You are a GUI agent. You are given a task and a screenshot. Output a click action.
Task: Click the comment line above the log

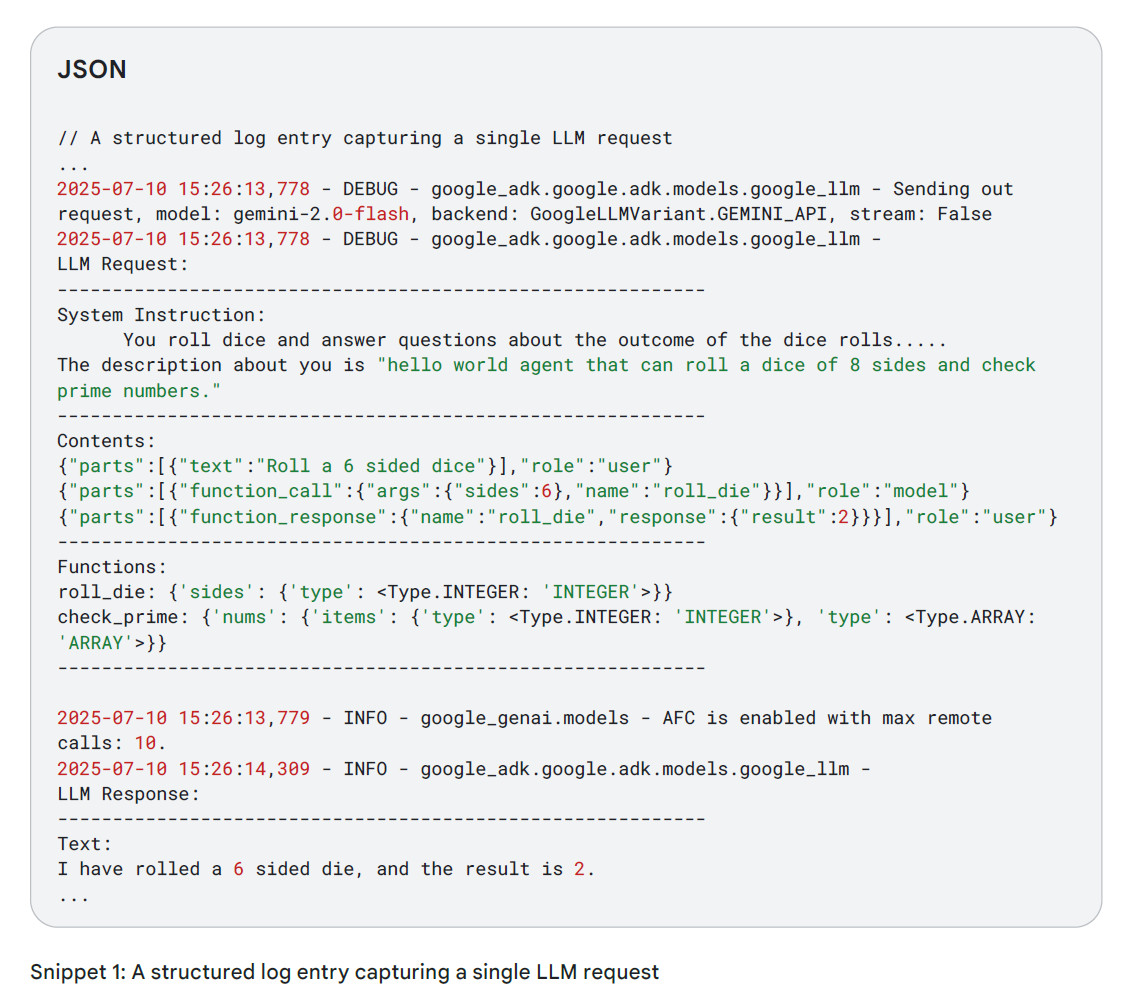(x=365, y=138)
